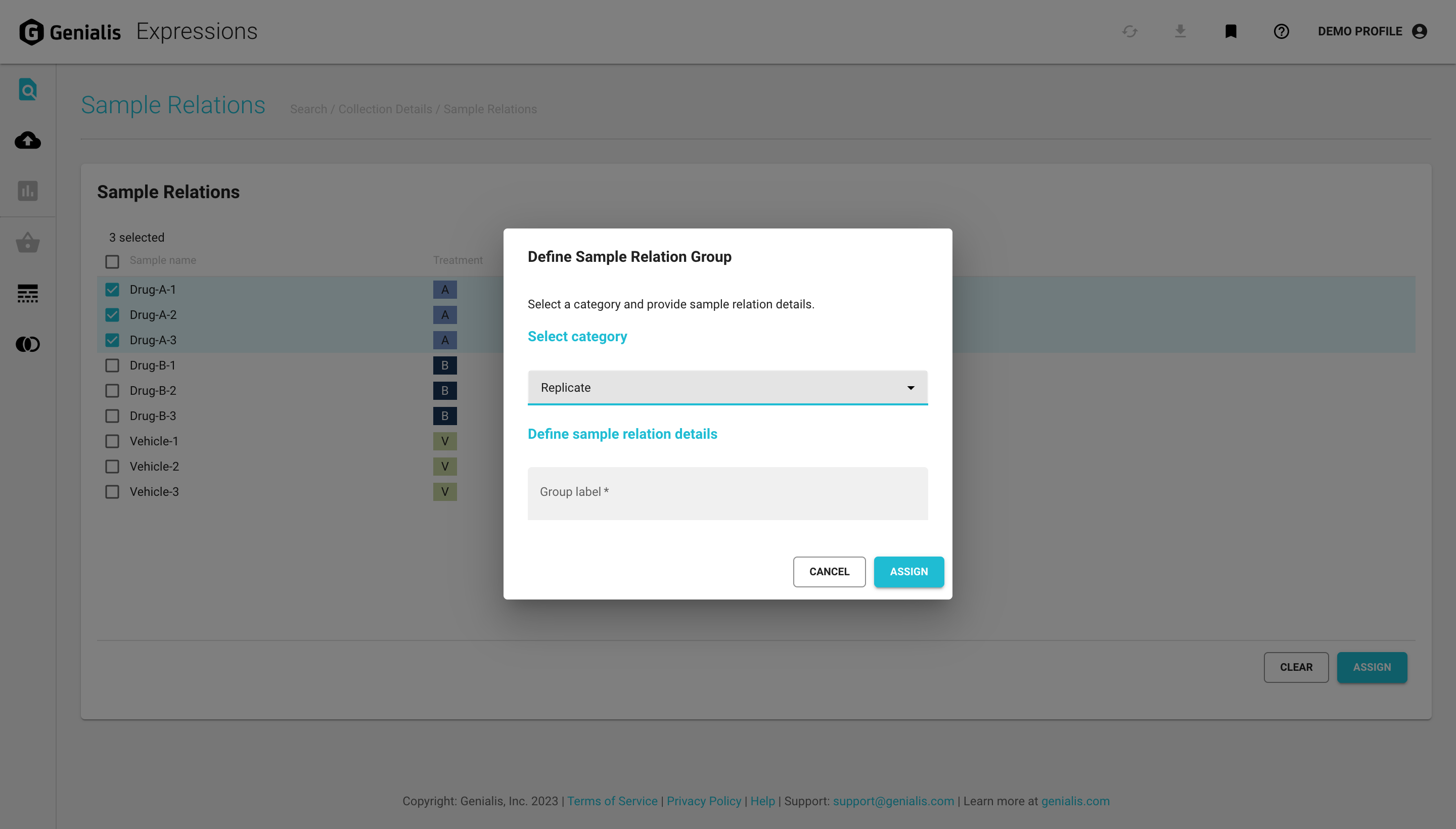The width and height of the screenshot is (1456, 829).
Task: Open the table rows sidebar icon
Action: point(27,293)
